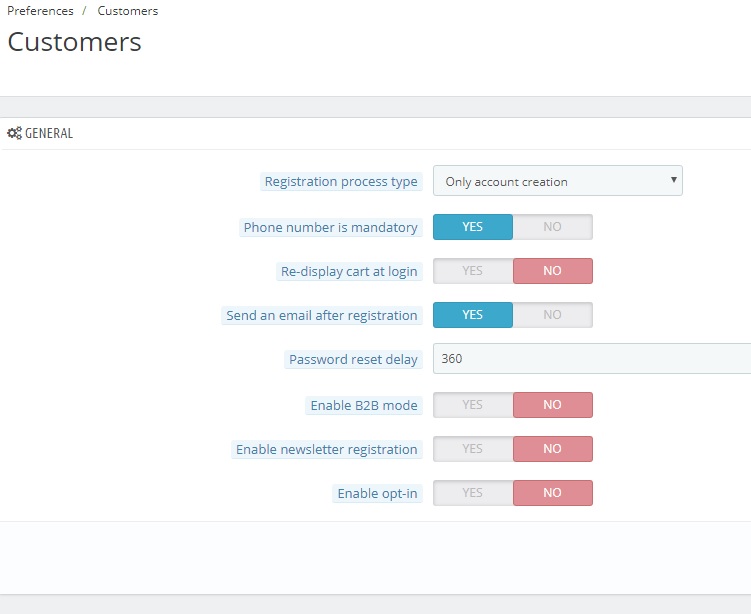Screen dimensions: 751x614
Task: Select No for newsletter registration
Action: tap(552, 449)
